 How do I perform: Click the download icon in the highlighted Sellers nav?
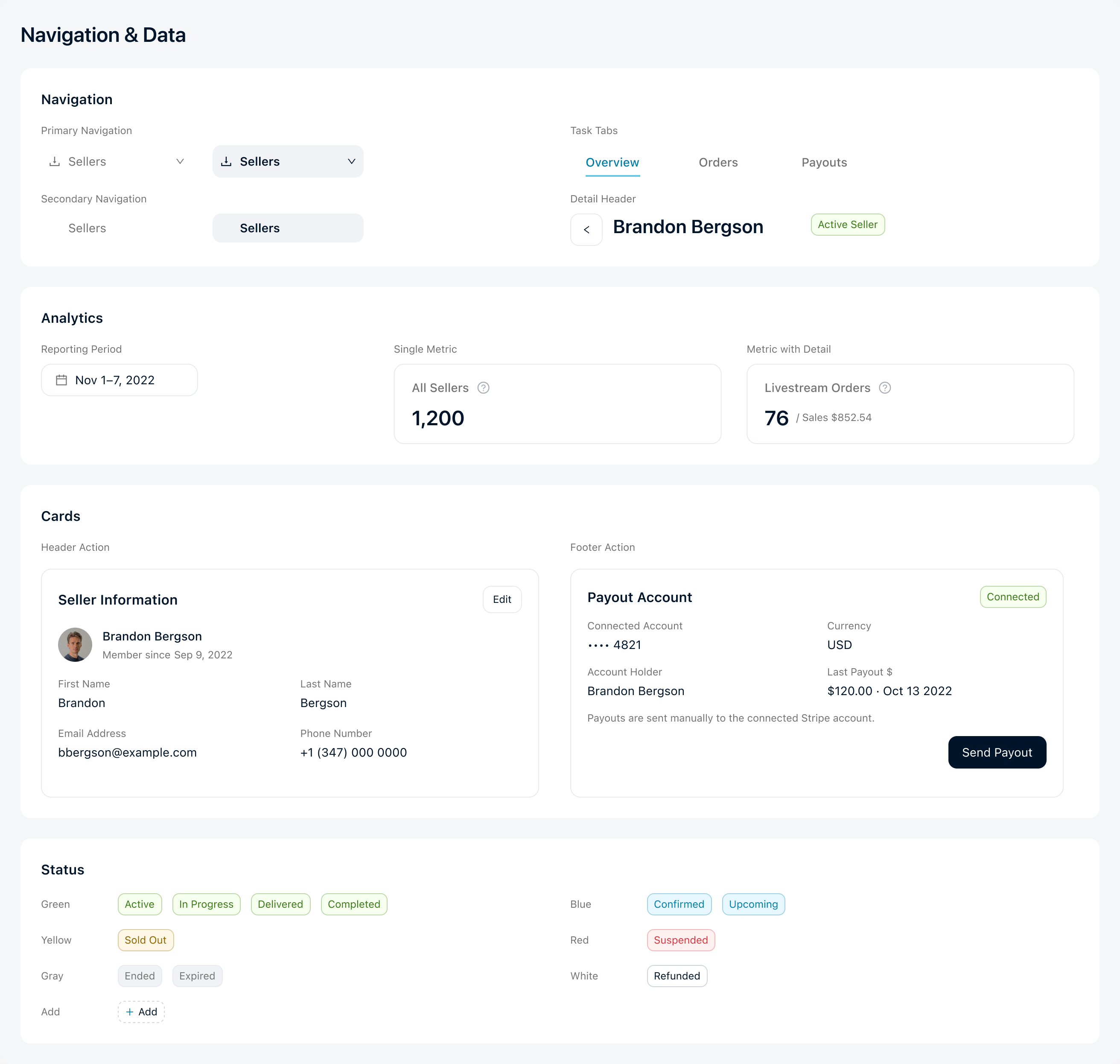click(226, 162)
